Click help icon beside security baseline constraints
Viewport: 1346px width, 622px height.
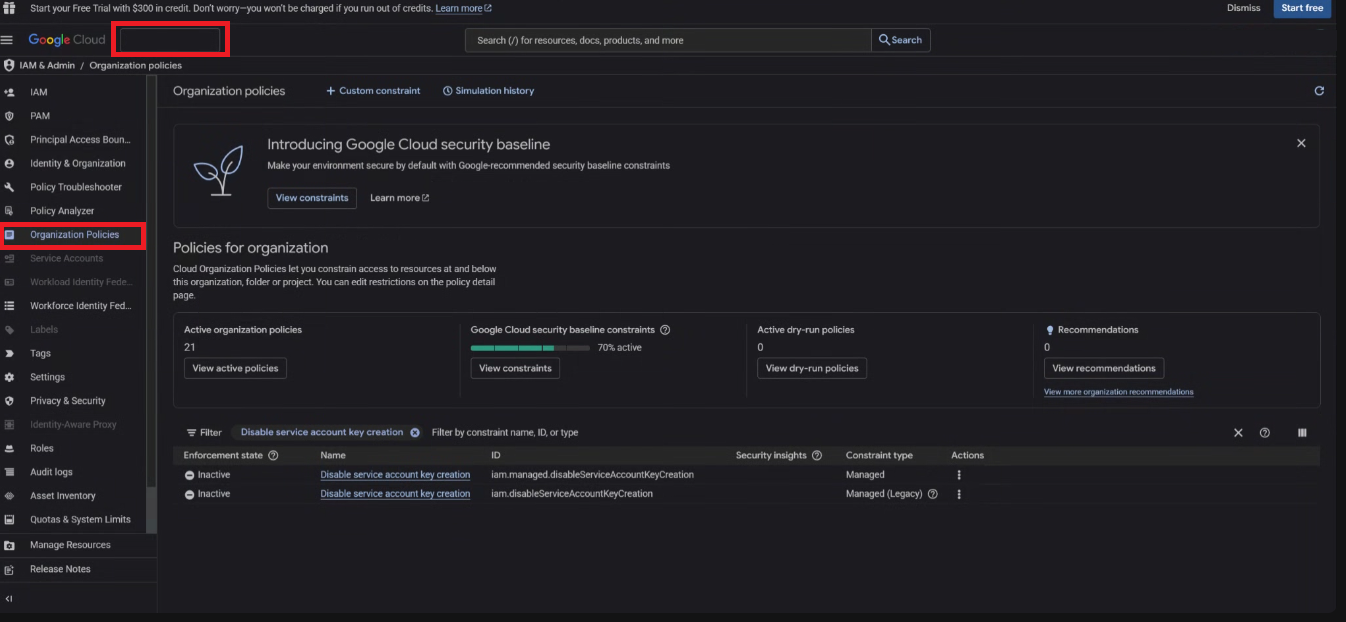click(x=665, y=330)
